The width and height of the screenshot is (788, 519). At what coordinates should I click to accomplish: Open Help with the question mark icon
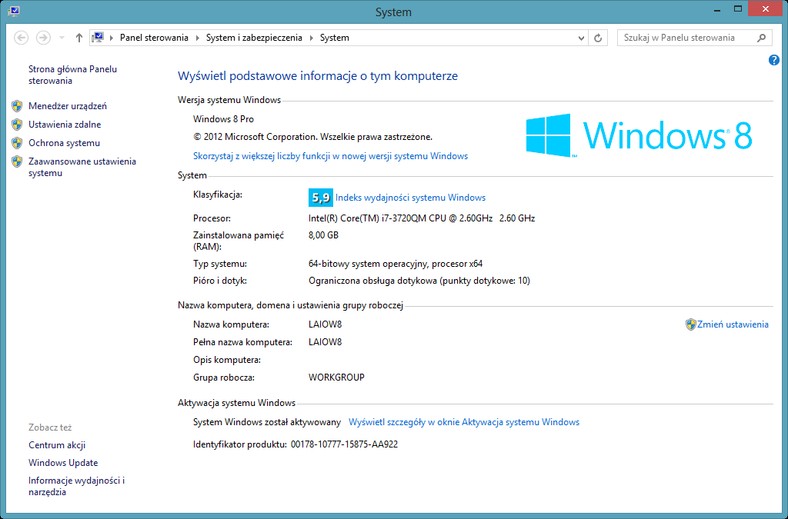point(774,61)
